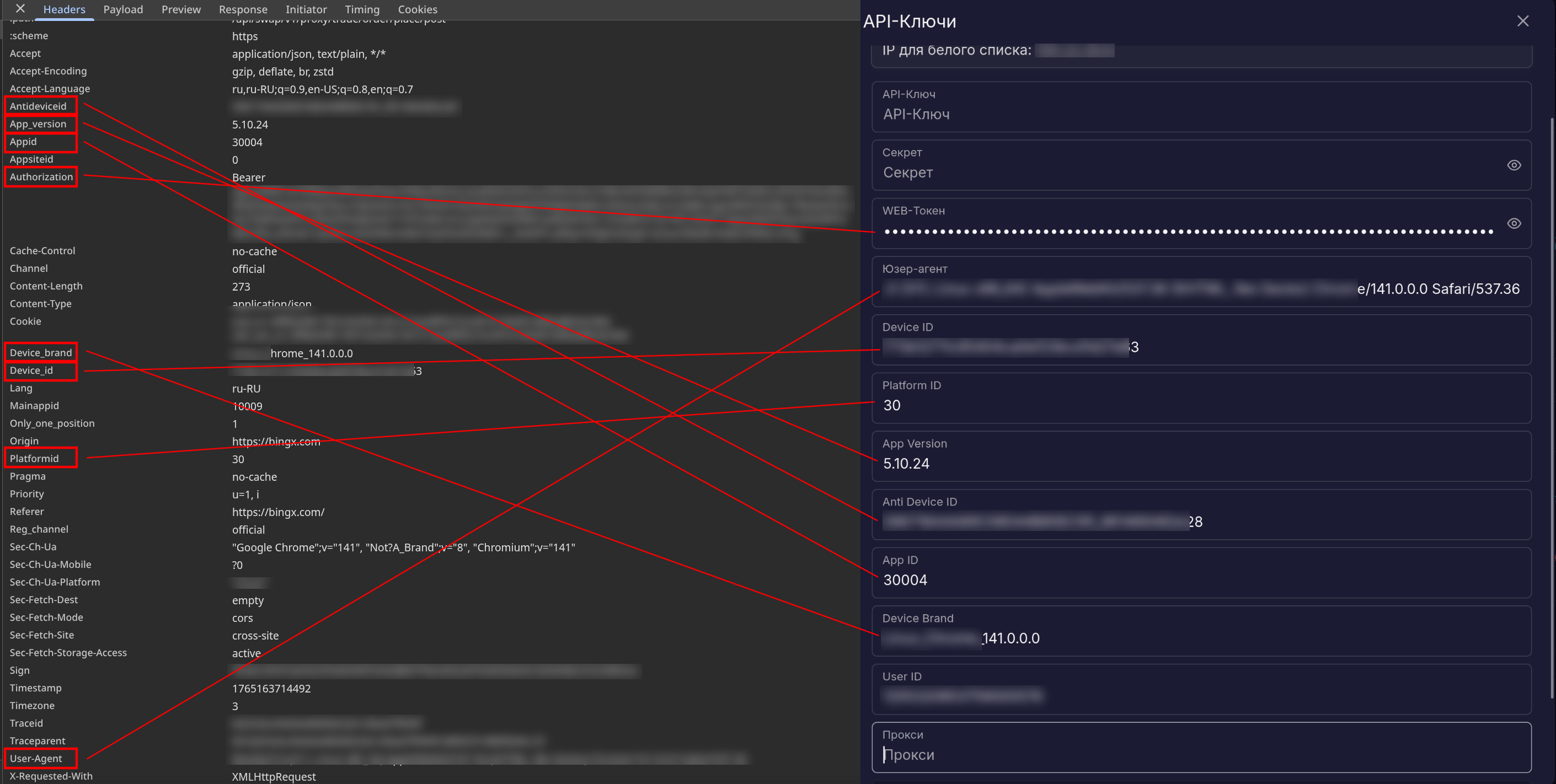Click the Device Brand field
This screenshot has height=784, width=1556.
click(1201, 631)
